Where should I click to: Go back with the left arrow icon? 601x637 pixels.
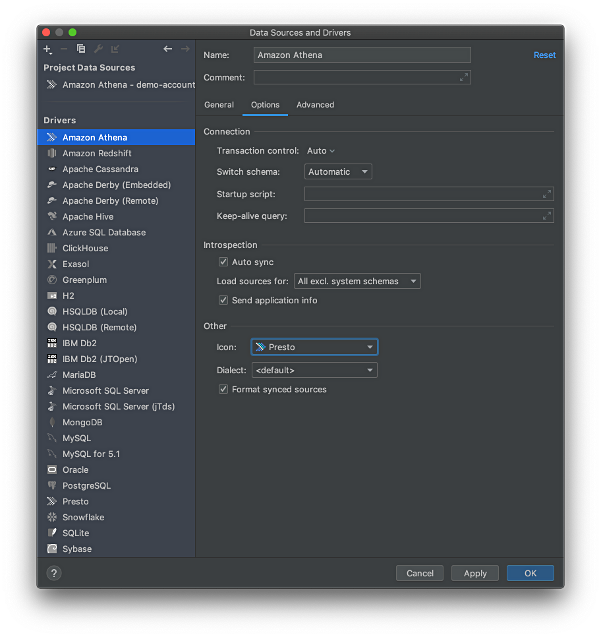[x=168, y=49]
